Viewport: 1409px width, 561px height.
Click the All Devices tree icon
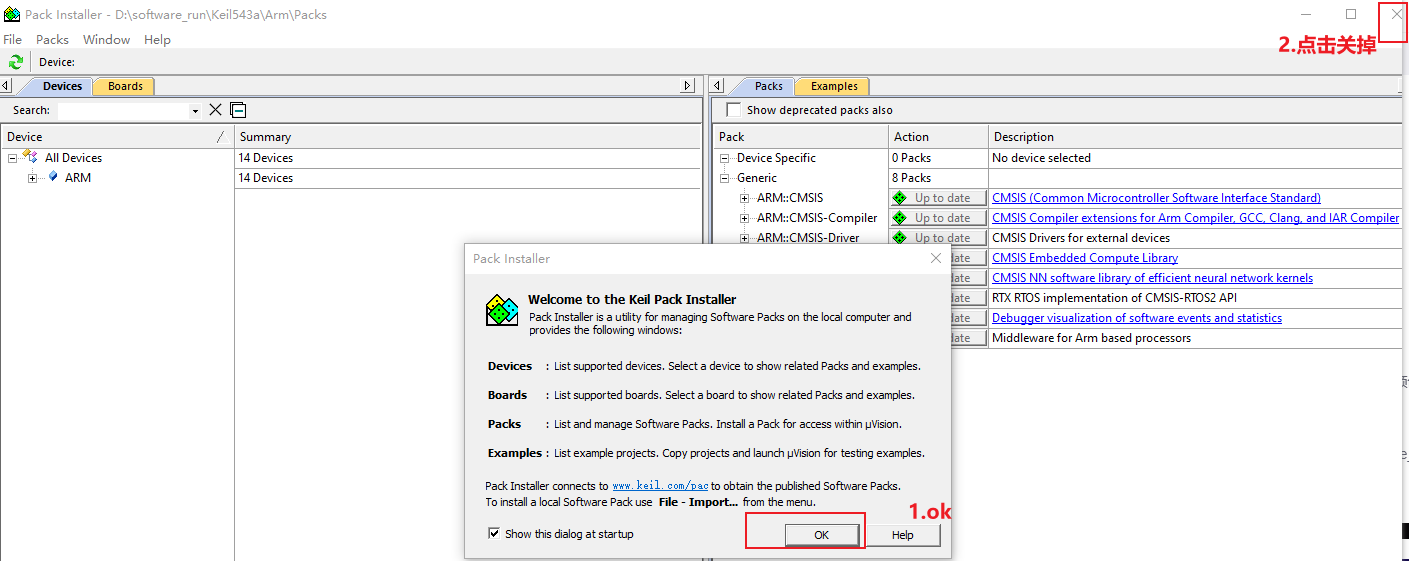pos(30,157)
